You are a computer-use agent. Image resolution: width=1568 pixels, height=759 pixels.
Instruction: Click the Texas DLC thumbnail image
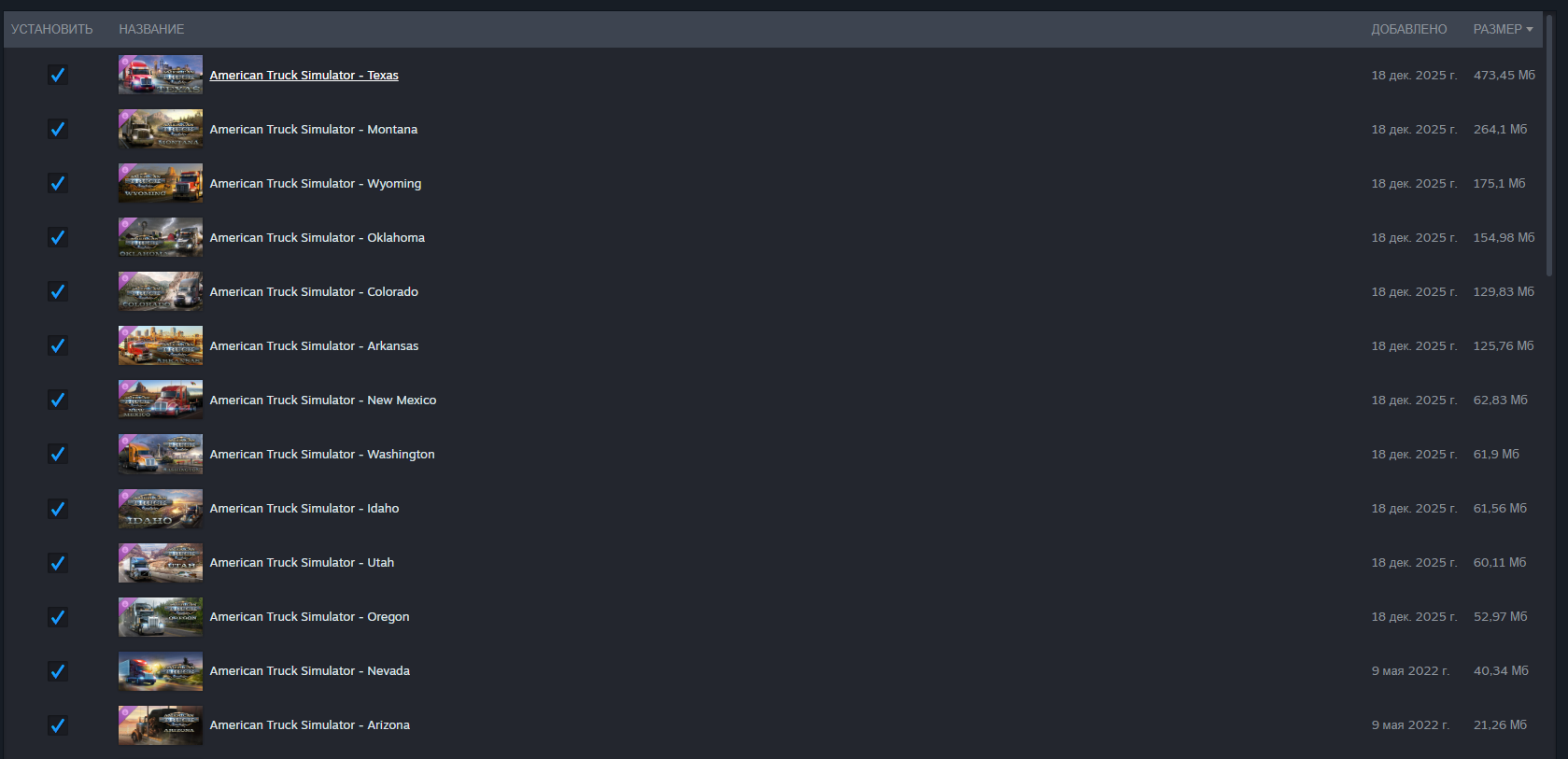pyautogui.click(x=160, y=75)
